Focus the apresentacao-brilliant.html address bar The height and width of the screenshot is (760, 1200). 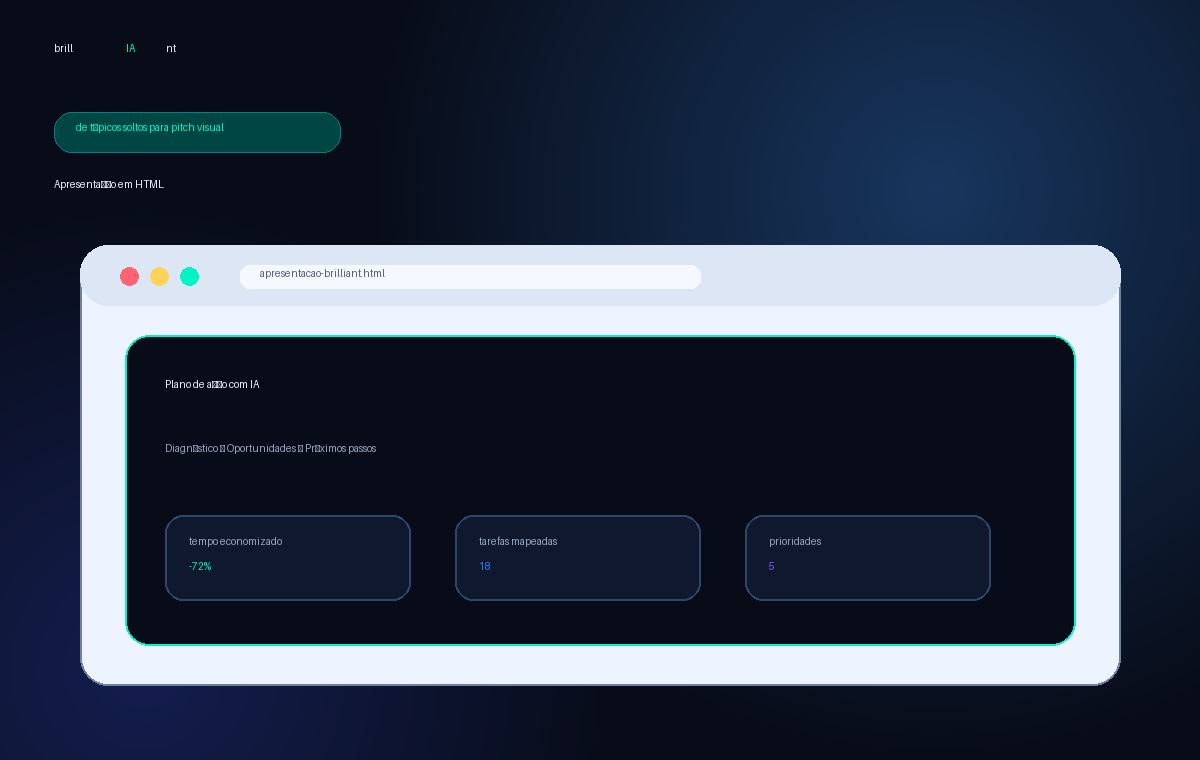tap(470, 277)
